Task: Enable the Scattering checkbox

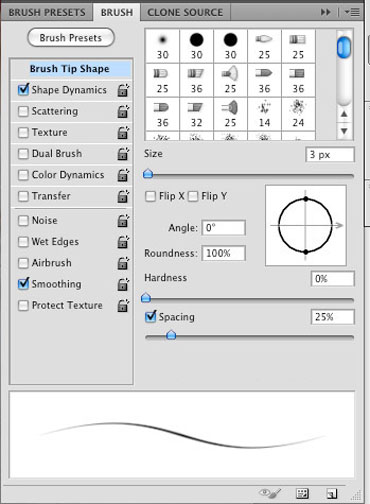Action: tap(23, 111)
